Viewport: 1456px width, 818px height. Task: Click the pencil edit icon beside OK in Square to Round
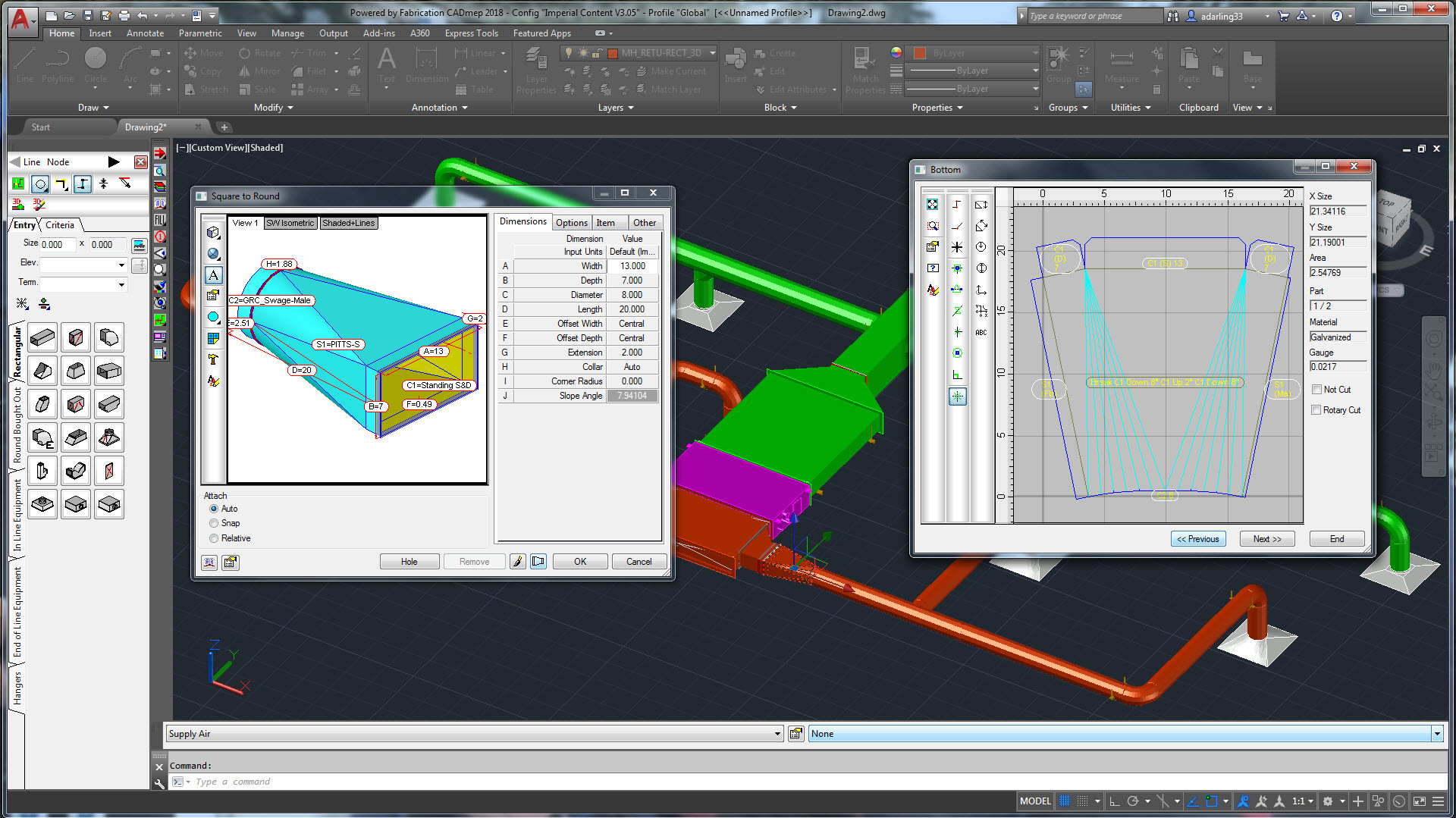click(x=518, y=561)
